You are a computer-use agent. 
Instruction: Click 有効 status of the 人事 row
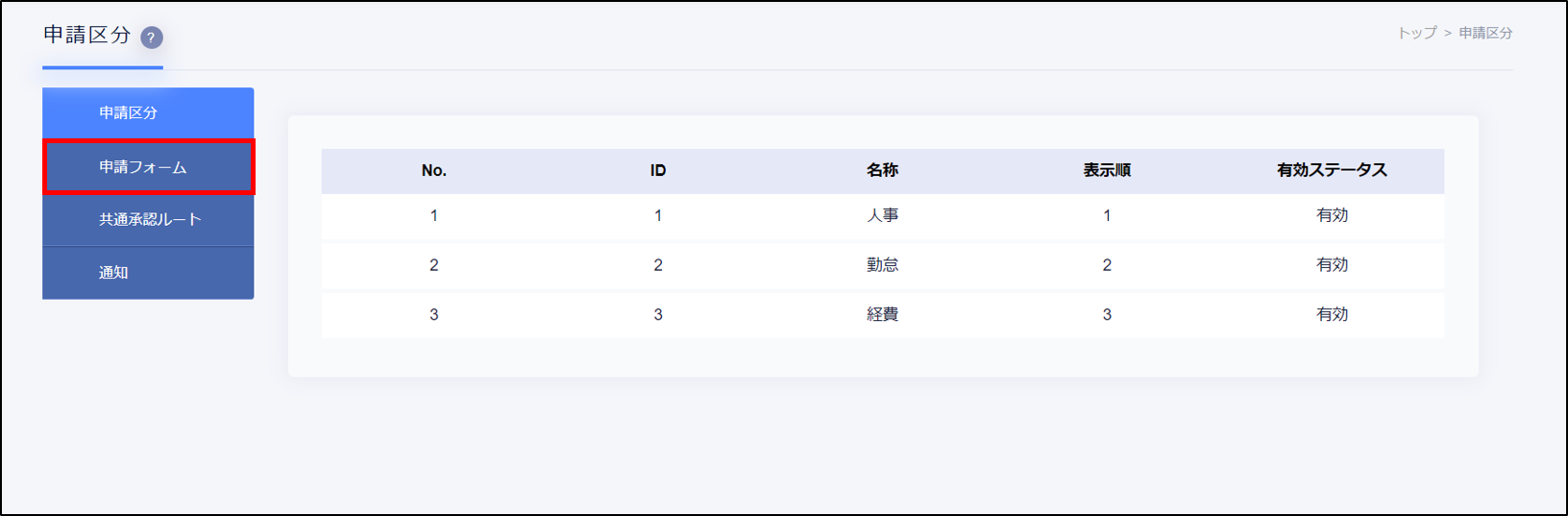pos(1332,216)
